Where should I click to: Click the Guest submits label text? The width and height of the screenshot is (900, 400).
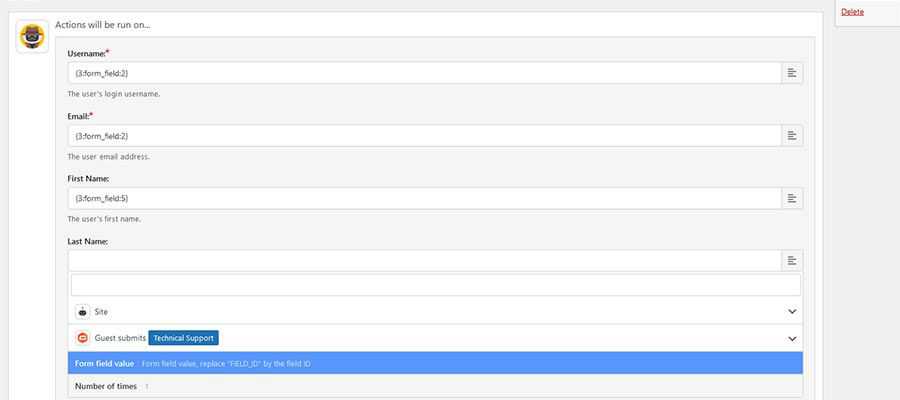tap(120, 338)
